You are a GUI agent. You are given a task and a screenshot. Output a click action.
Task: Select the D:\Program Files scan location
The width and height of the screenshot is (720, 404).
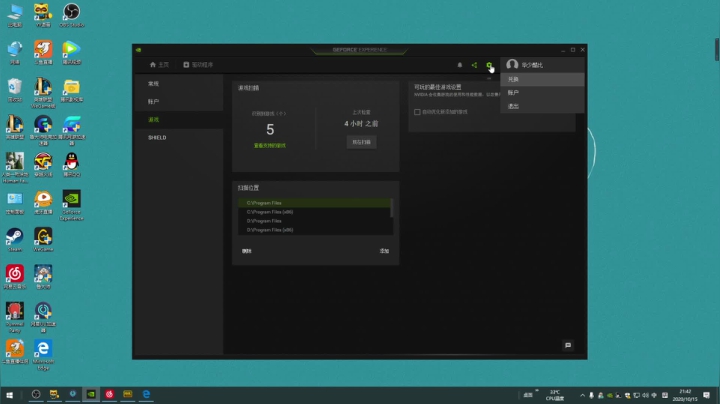click(314, 221)
